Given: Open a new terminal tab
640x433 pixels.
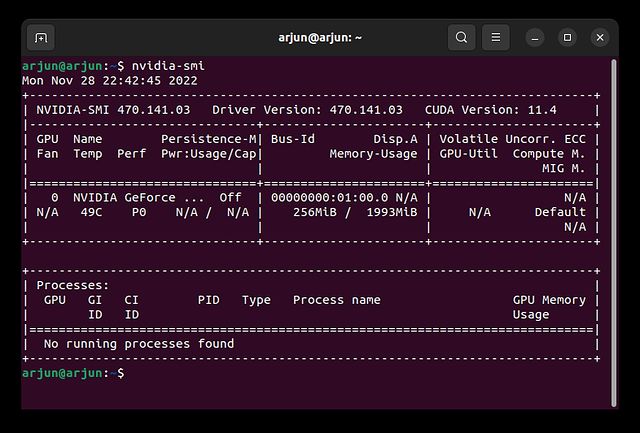Looking at the screenshot, I should pos(41,38).
